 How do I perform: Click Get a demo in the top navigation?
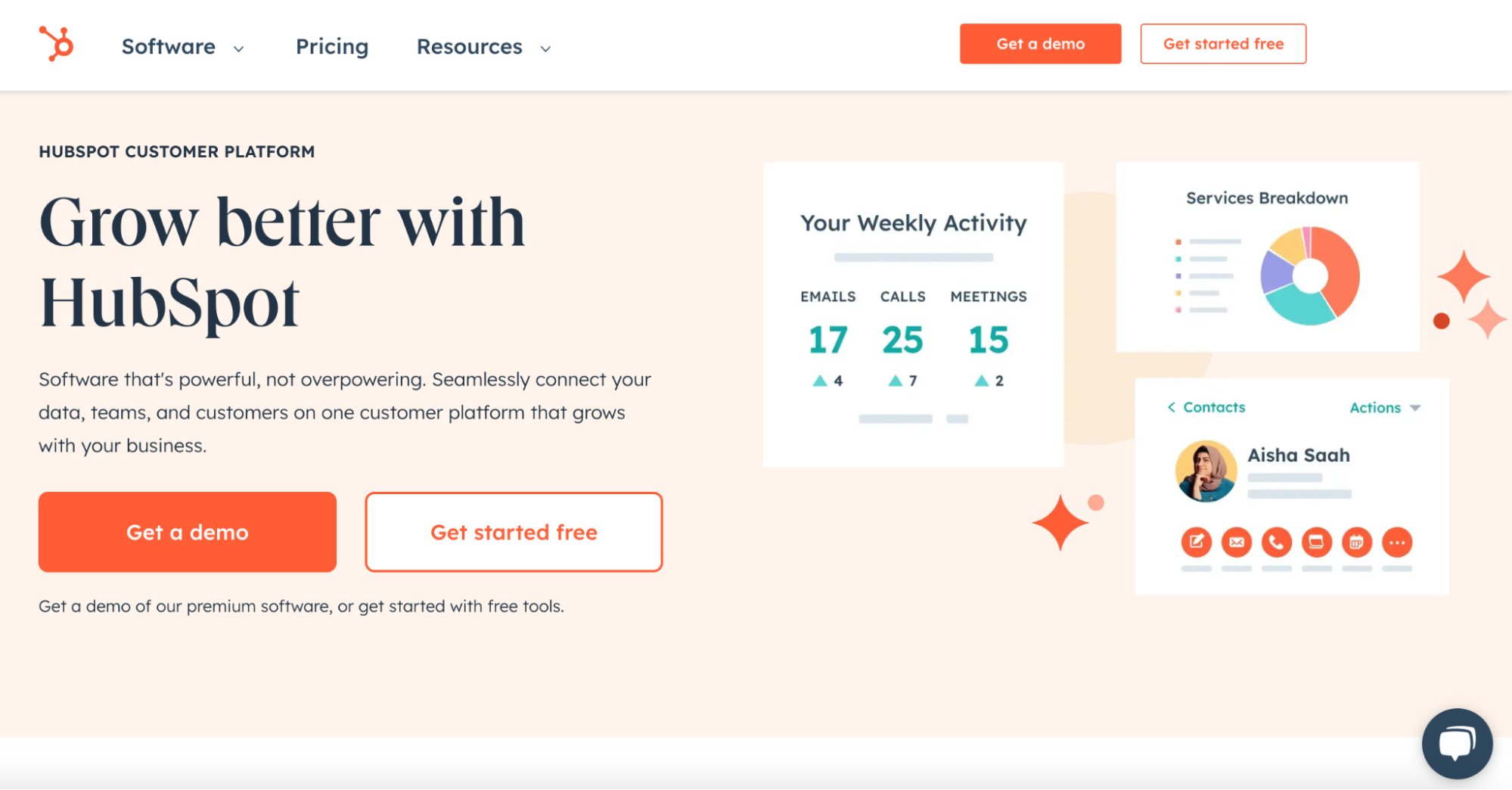point(1040,43)
